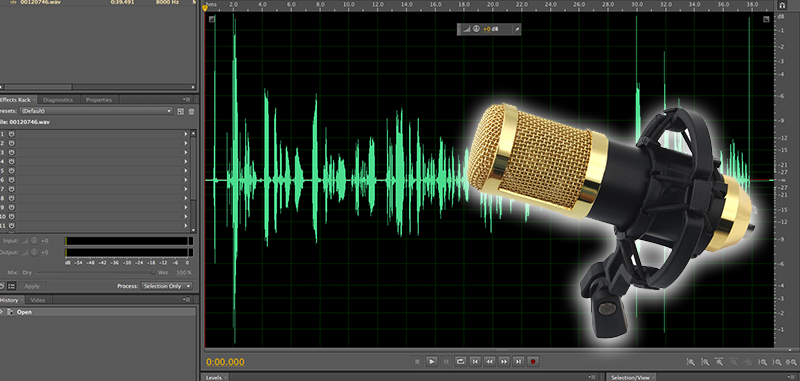This screenshot has width=800, height=381.
Task: Pin the floating volume HUD
Action: (x=516, y=29)
